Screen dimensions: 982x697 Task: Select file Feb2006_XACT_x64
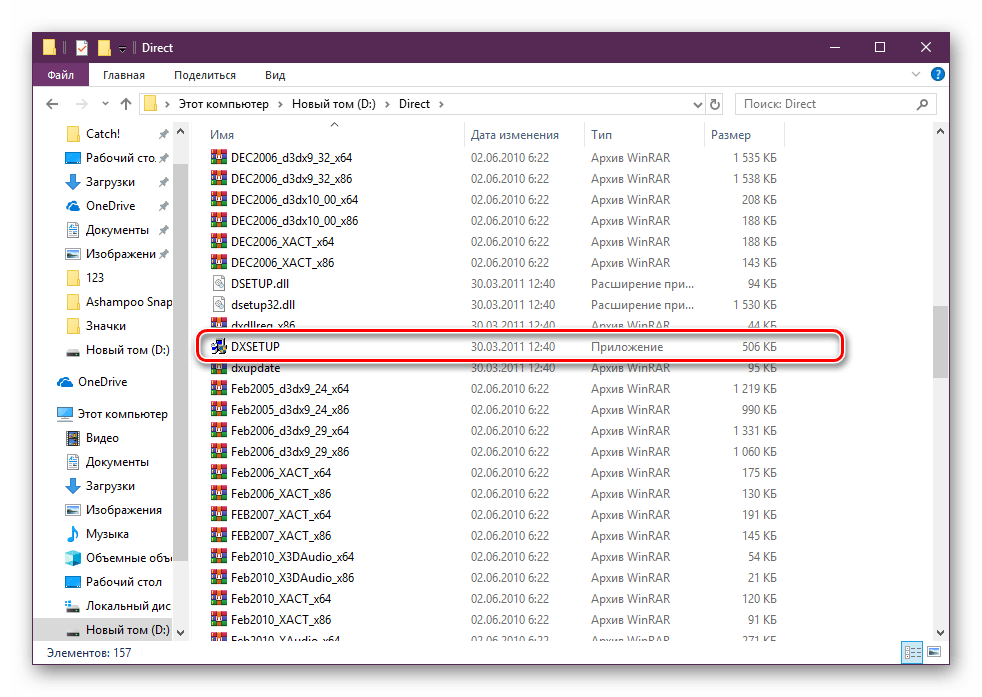pyautogui.click(x=281, y=473)
